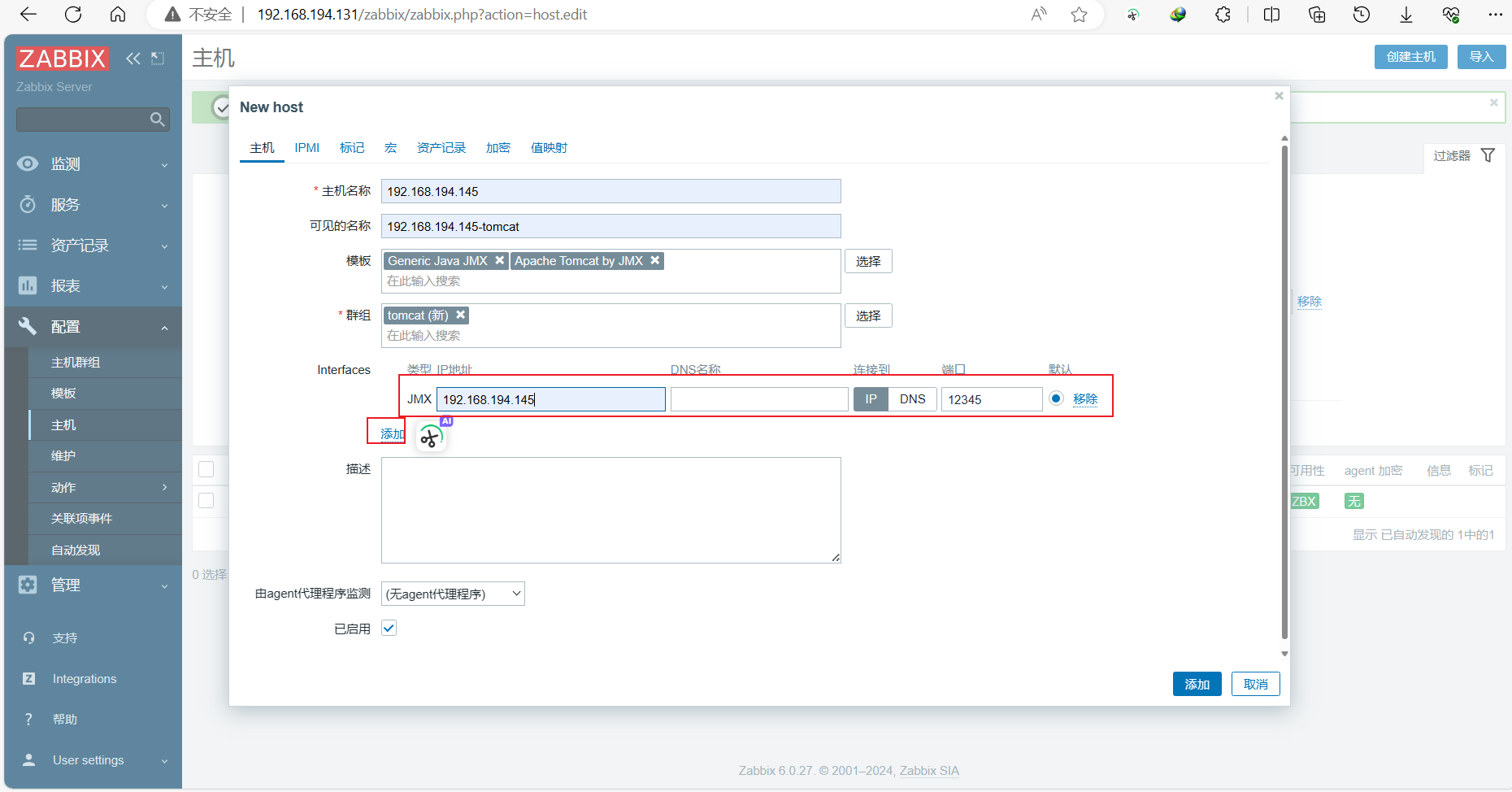Click the browser refresh icon
This screenshot has width=1512, height=792.
click(73, 15)
